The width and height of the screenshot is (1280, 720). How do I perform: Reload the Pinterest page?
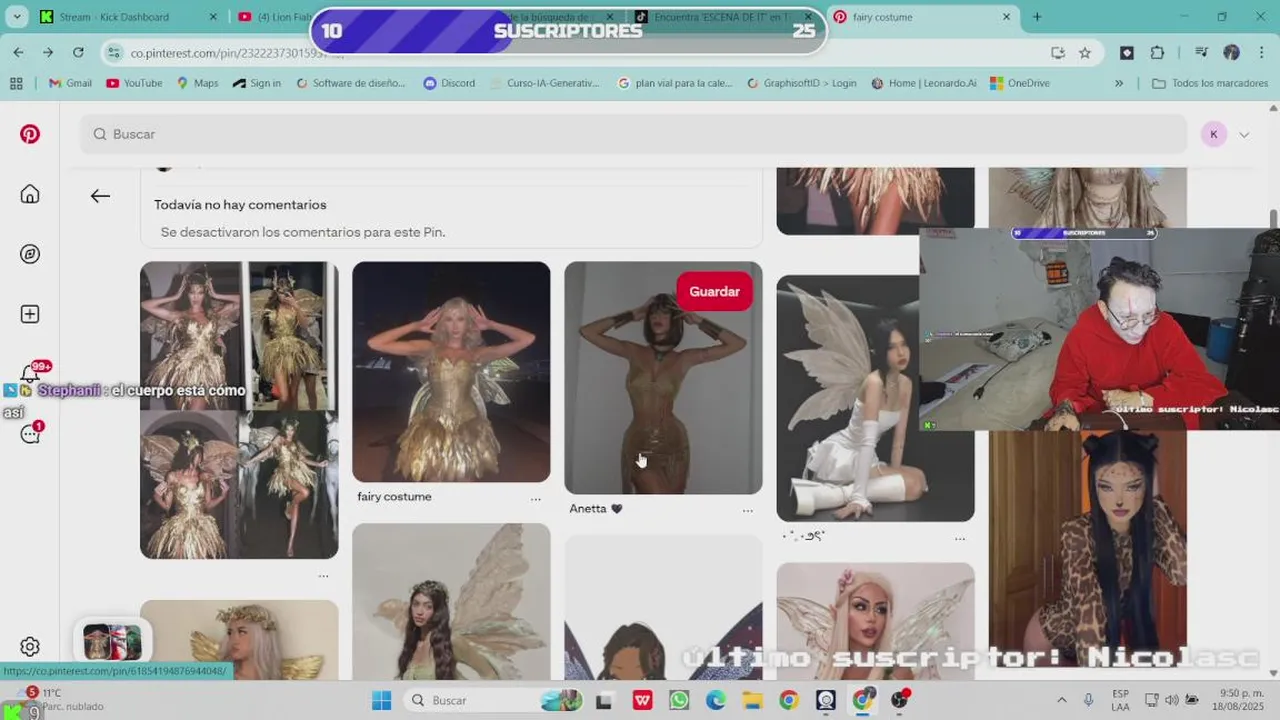coord(78,52)
